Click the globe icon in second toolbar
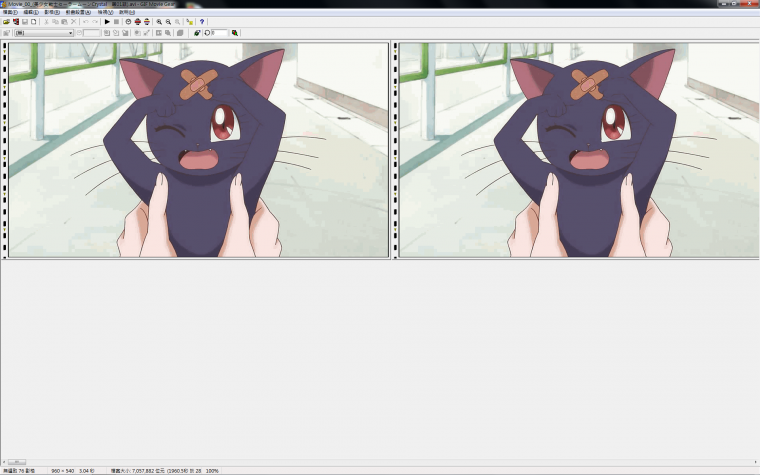Viewport: 760px width, 475px height. 197,33
